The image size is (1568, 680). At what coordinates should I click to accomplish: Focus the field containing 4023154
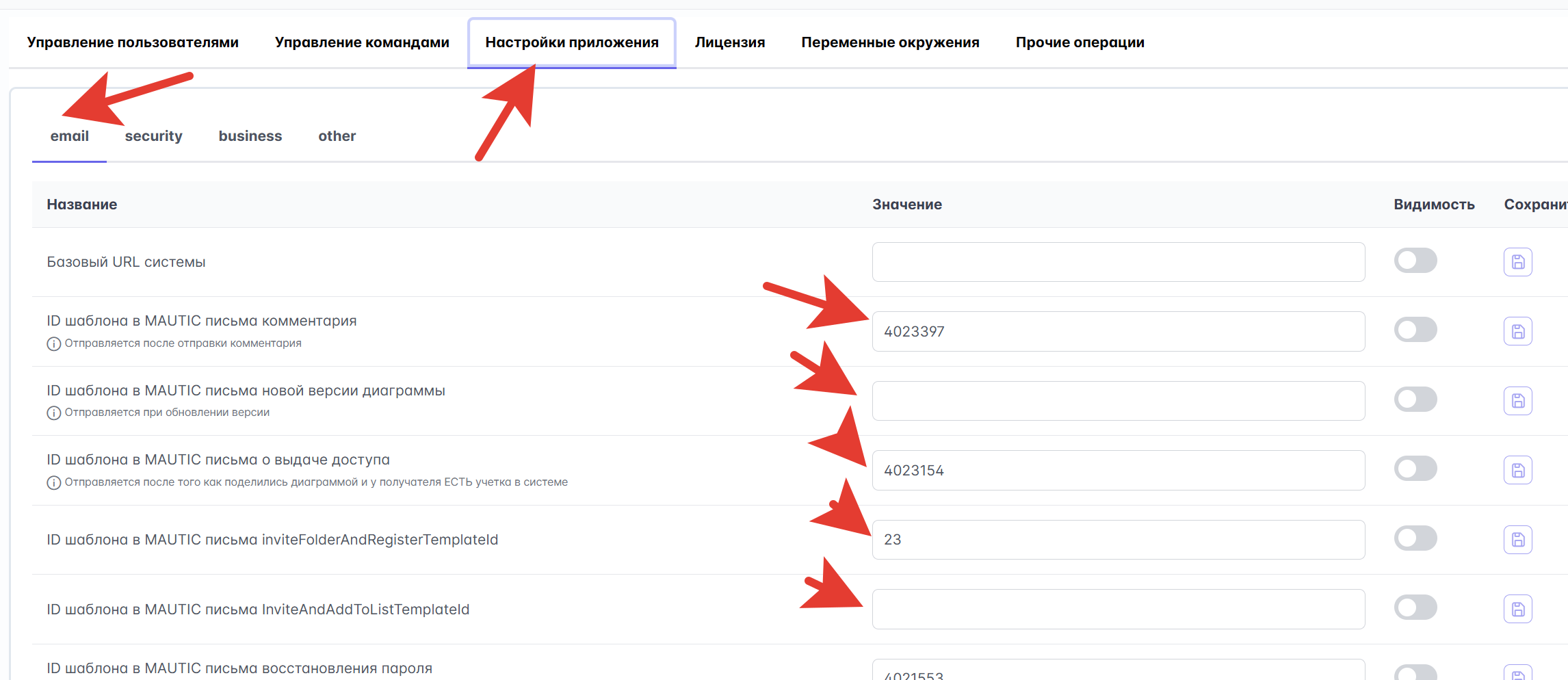(x=1118, y=471)
